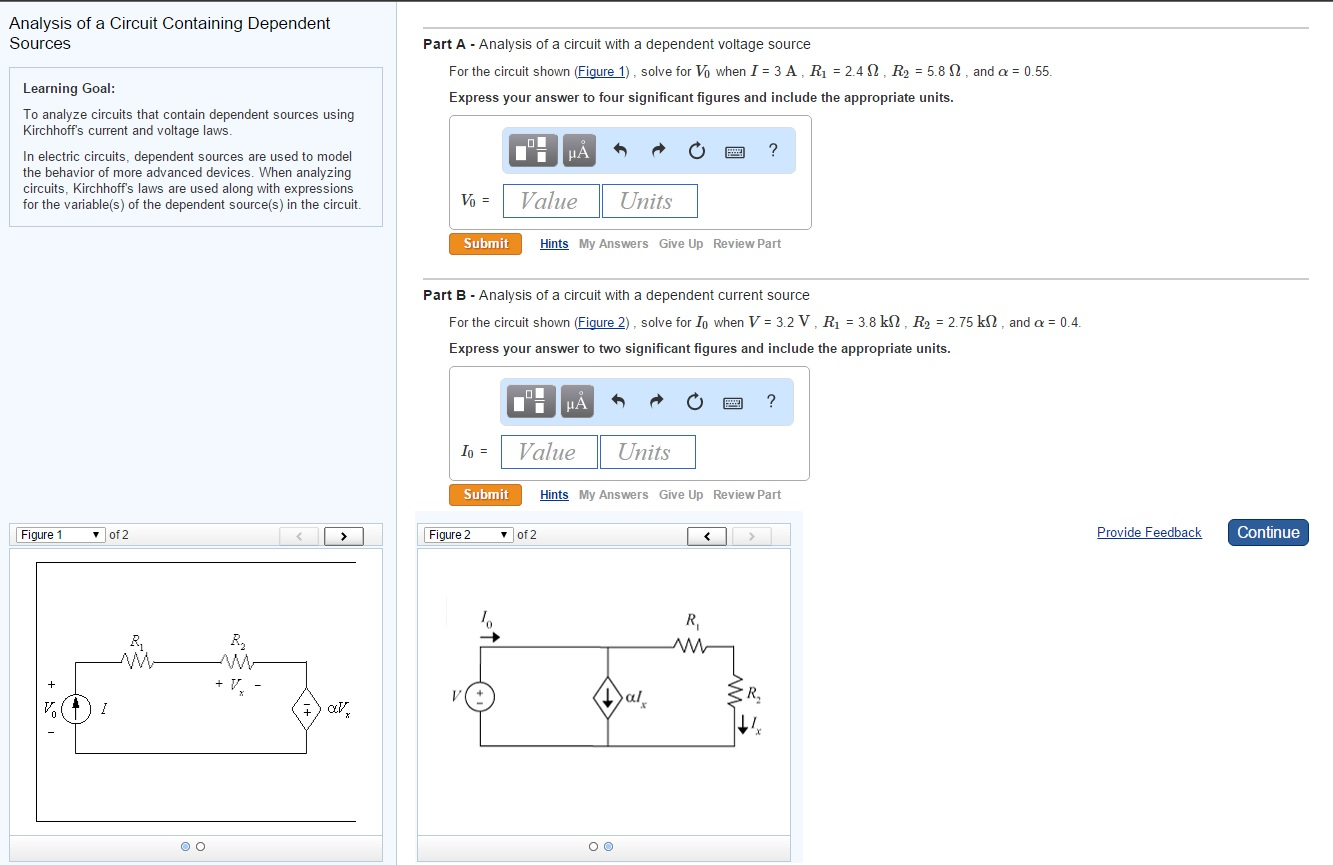Click the reset answer icon in Part B toolbar
This screenshot has width=1333, height=865.
pos(695,401)
